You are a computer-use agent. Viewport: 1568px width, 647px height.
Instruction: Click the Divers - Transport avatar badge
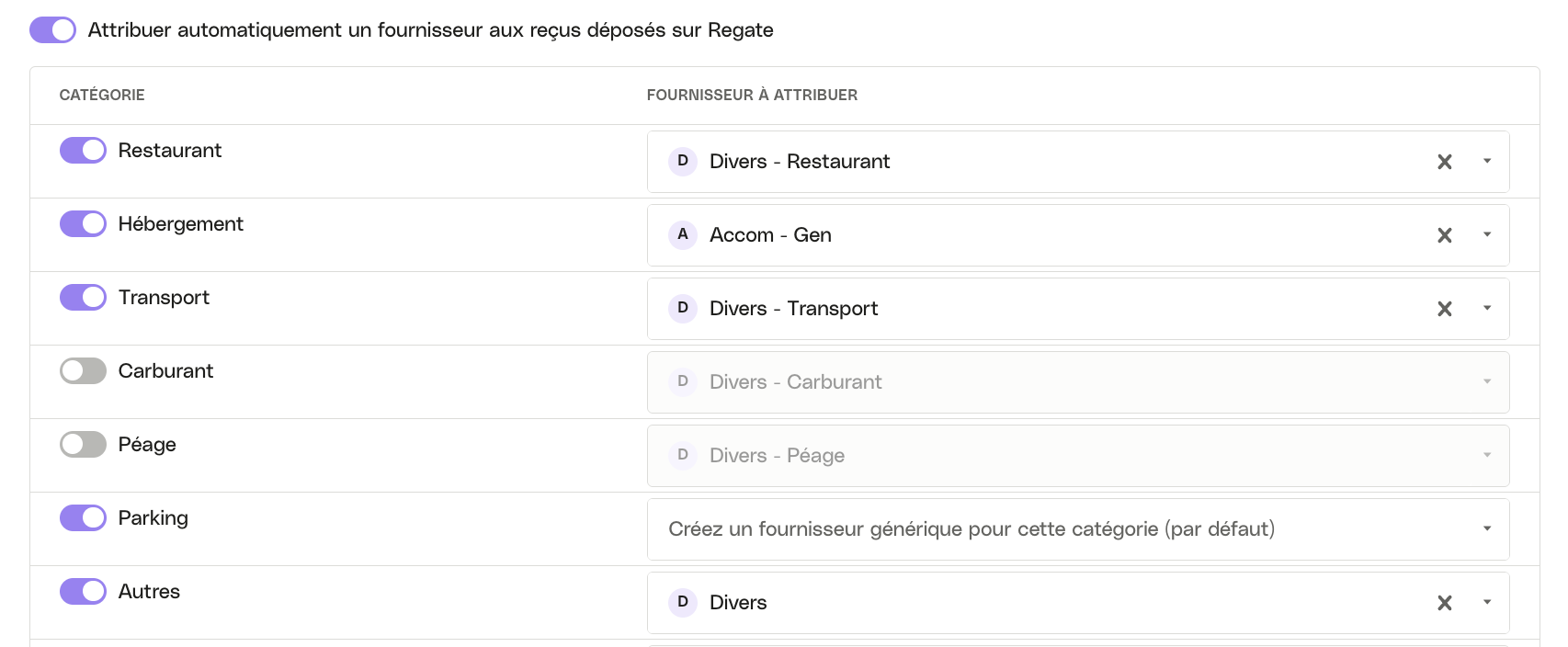click(x=682, y=308)
